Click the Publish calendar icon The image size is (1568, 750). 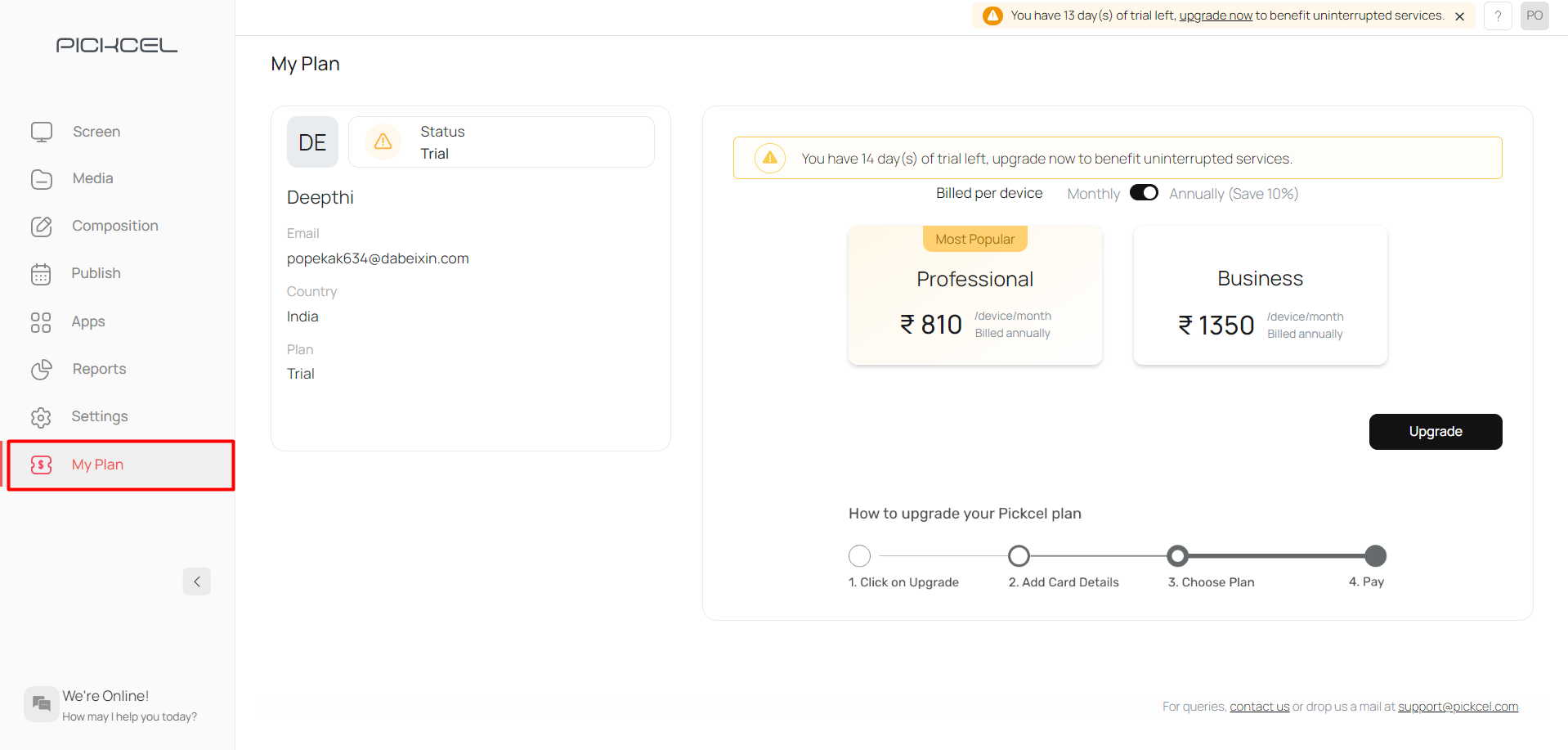click(41, 274)
